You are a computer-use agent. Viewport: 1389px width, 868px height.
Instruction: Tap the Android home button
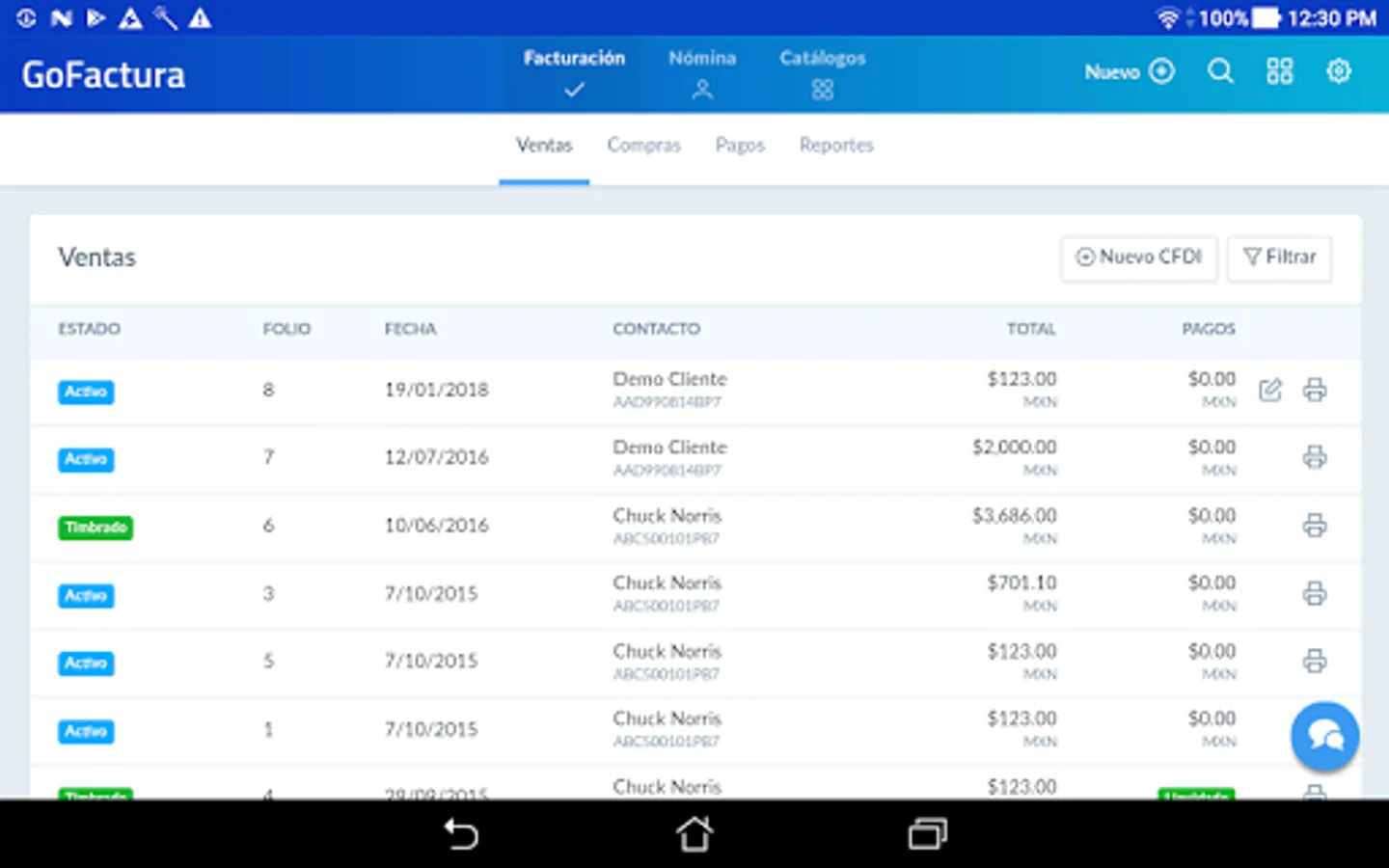pos(694,834)
